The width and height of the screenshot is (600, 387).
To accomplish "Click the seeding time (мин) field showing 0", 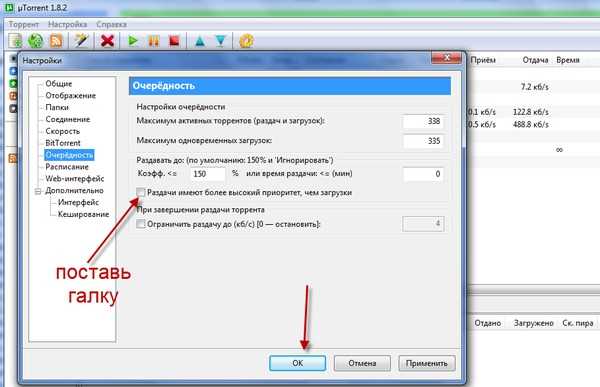I will pos(423,174).
